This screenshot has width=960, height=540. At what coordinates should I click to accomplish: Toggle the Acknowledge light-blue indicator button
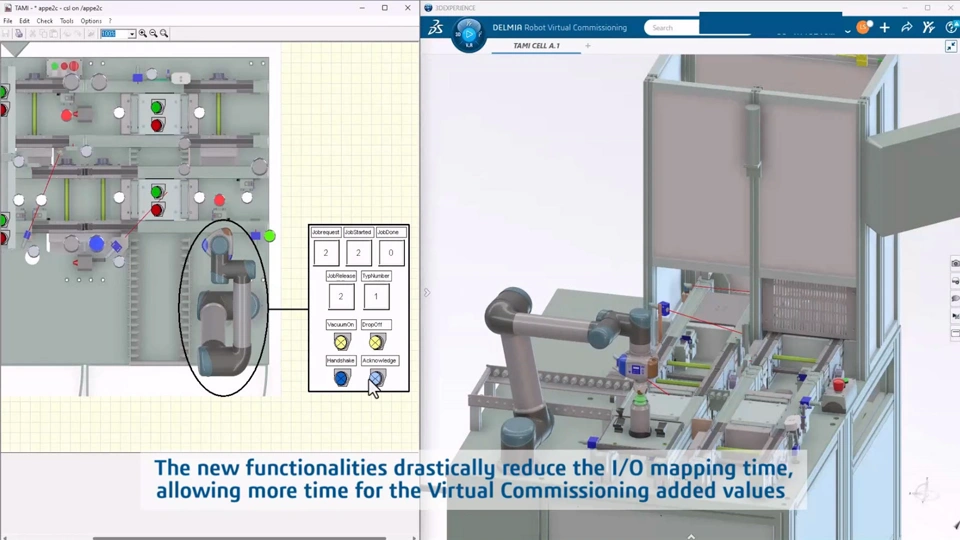[377, 378]
